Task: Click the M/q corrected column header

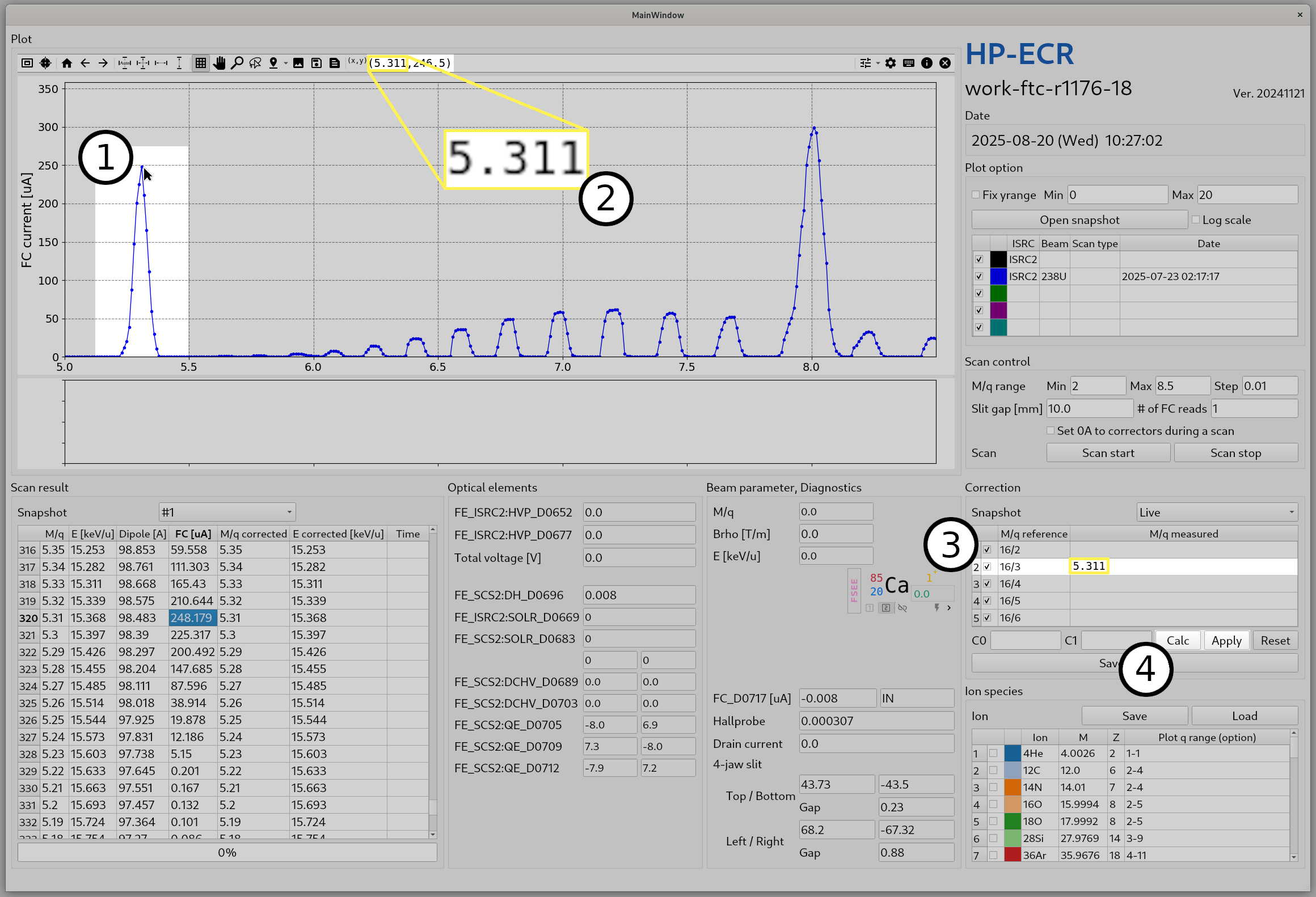Action: point(253,534)
